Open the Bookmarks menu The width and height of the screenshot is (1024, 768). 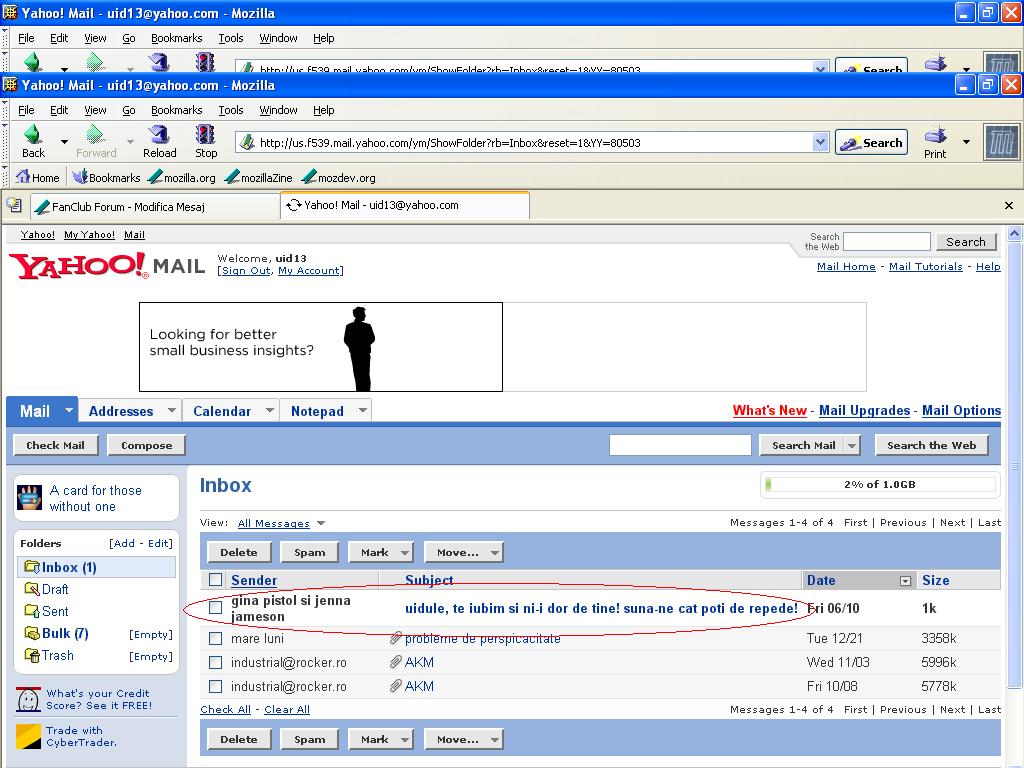176,110
